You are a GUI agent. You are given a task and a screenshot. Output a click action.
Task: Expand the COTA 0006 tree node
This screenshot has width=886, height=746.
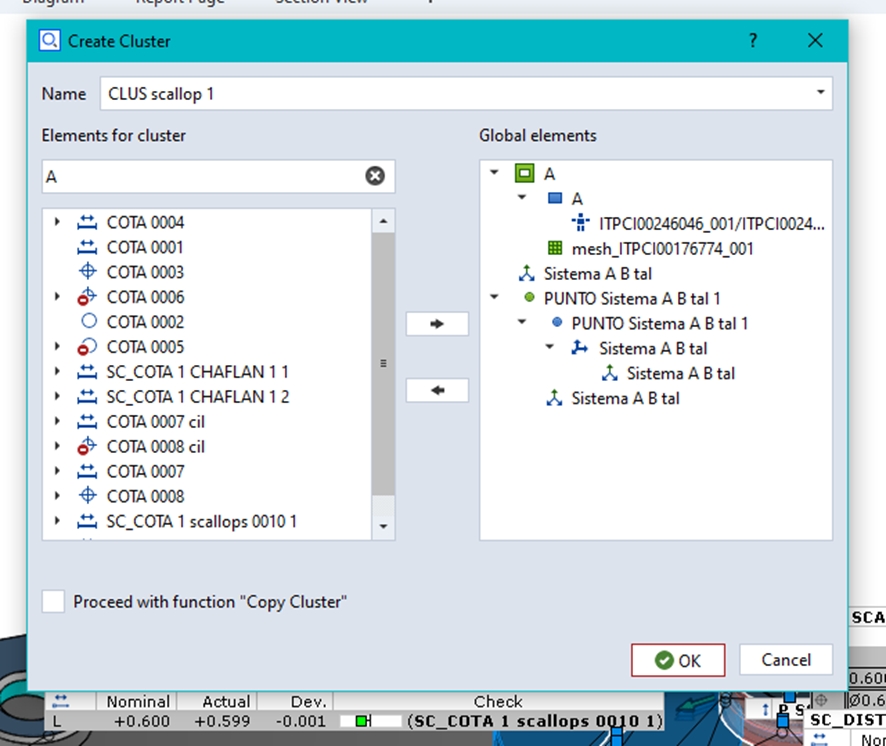pos(57,297)
